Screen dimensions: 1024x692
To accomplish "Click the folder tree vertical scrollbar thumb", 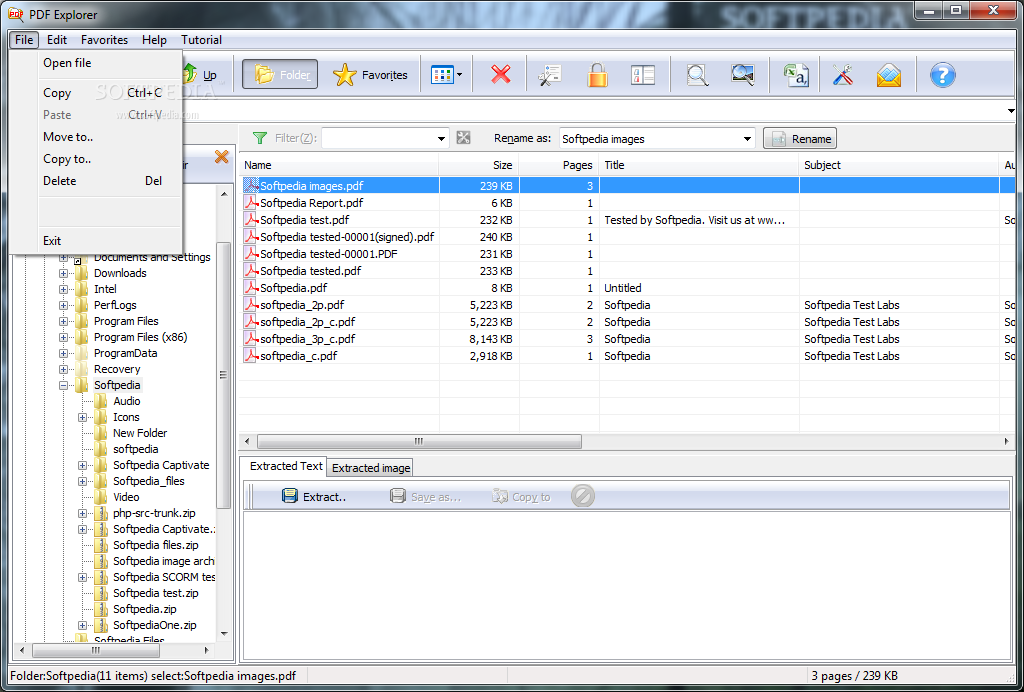I will coord(223,375).
